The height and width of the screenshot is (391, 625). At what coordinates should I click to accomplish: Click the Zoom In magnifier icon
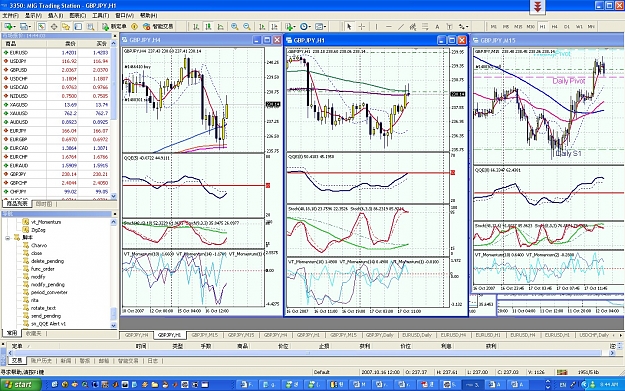(234, 26)
